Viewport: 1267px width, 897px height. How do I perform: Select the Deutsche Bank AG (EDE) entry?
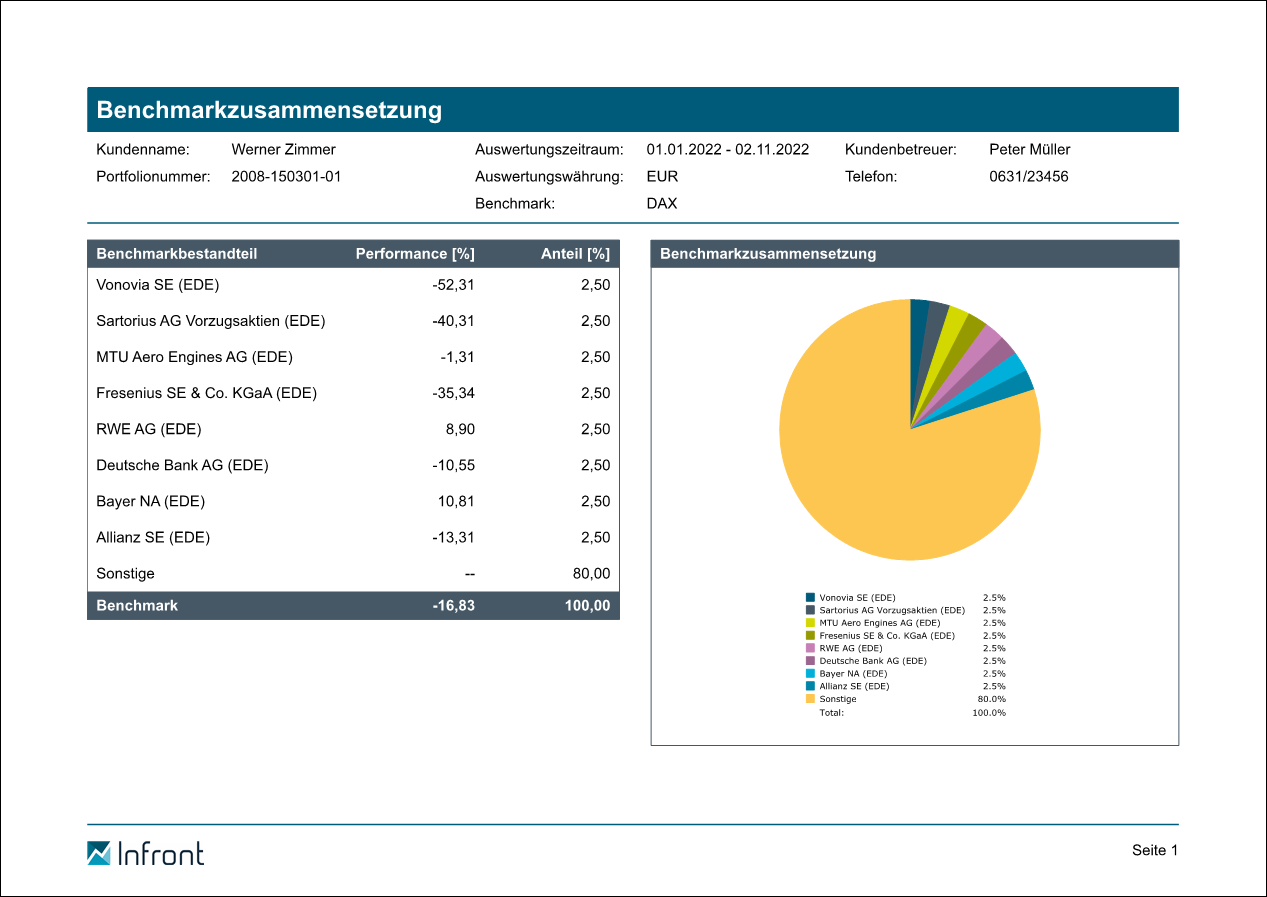[182, 465]
